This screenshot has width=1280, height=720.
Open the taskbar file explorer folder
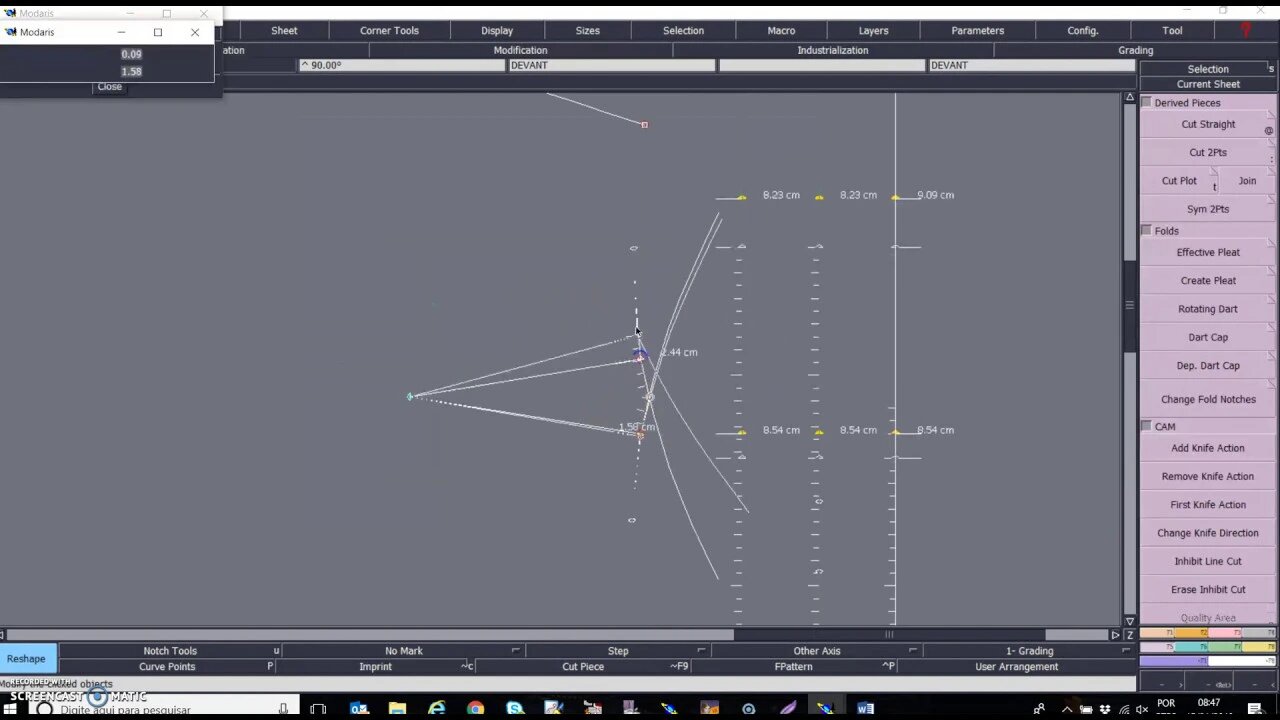pos(398,709)
